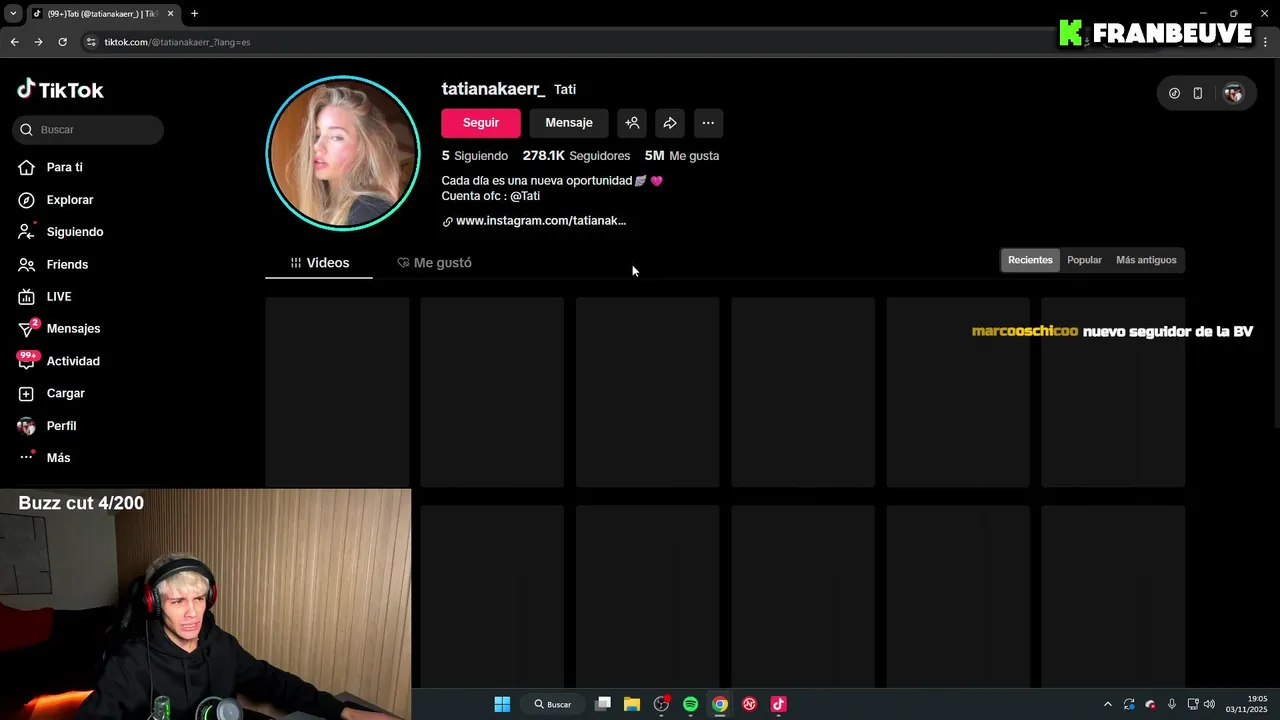The width and height of the screenshot is (1280, 720).
Task: Click the add-friend person icon button
Action: [632, 123]
